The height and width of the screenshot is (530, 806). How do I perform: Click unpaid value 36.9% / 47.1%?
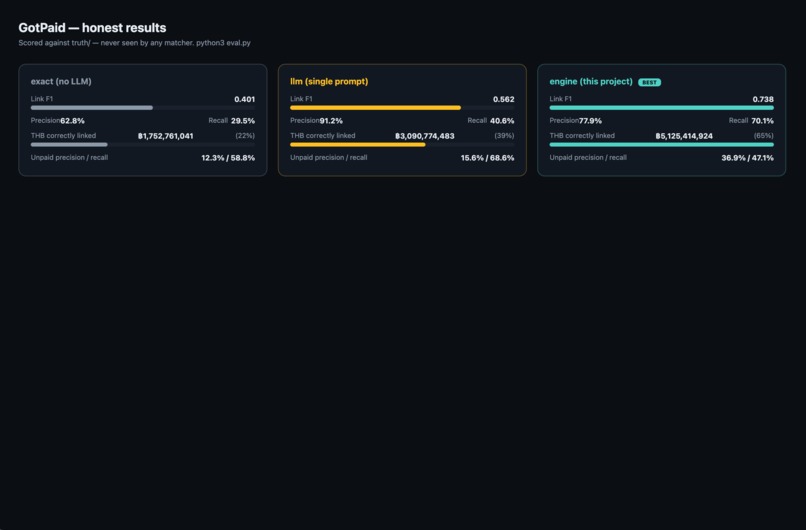[x=747, y=158]
